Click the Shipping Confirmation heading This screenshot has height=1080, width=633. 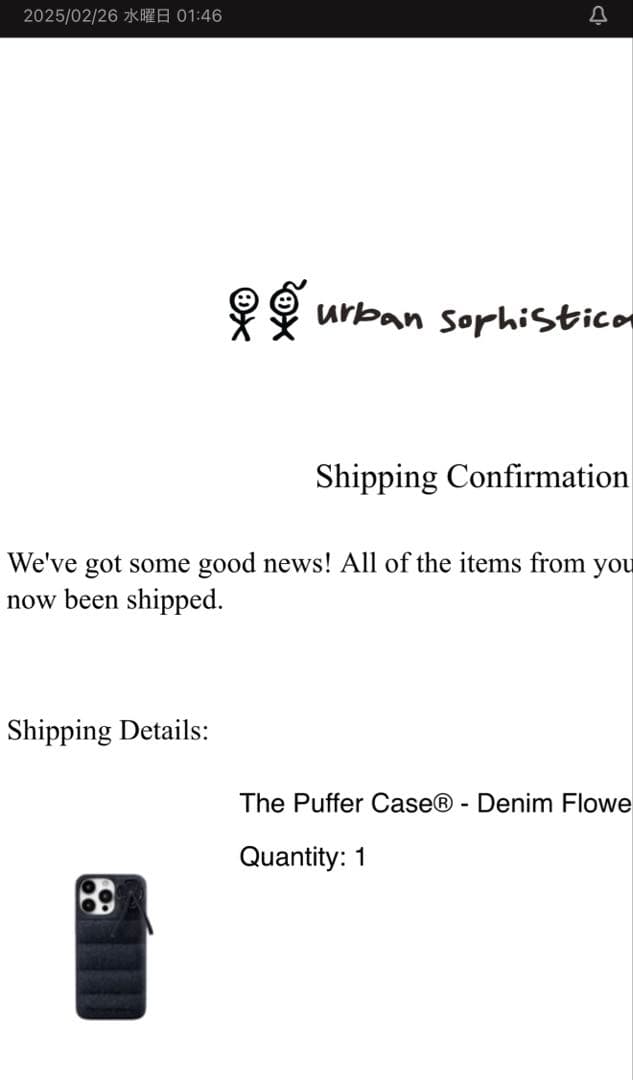coord(471,477)
